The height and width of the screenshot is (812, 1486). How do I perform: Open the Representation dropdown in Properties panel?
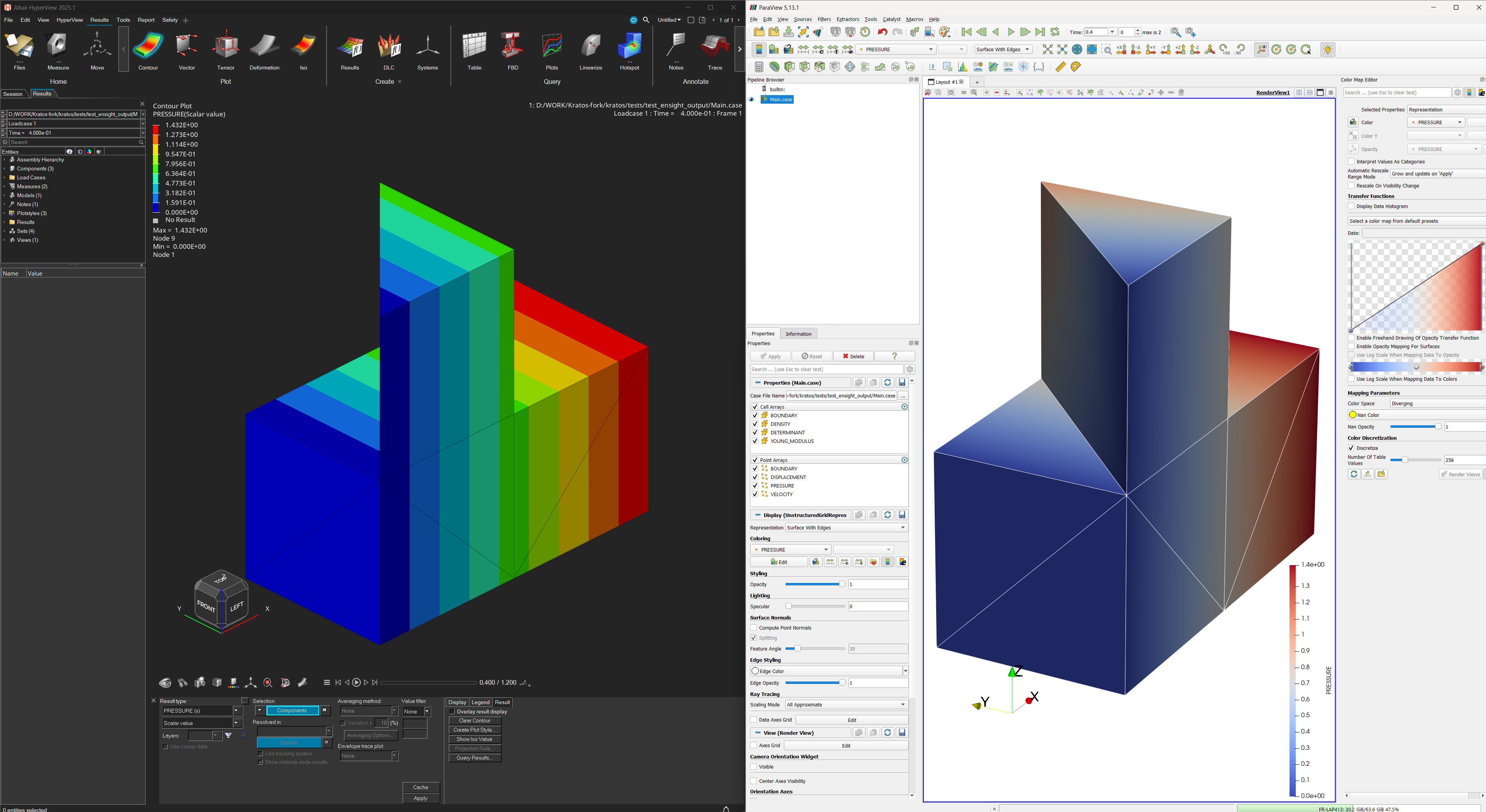[846, 528]
